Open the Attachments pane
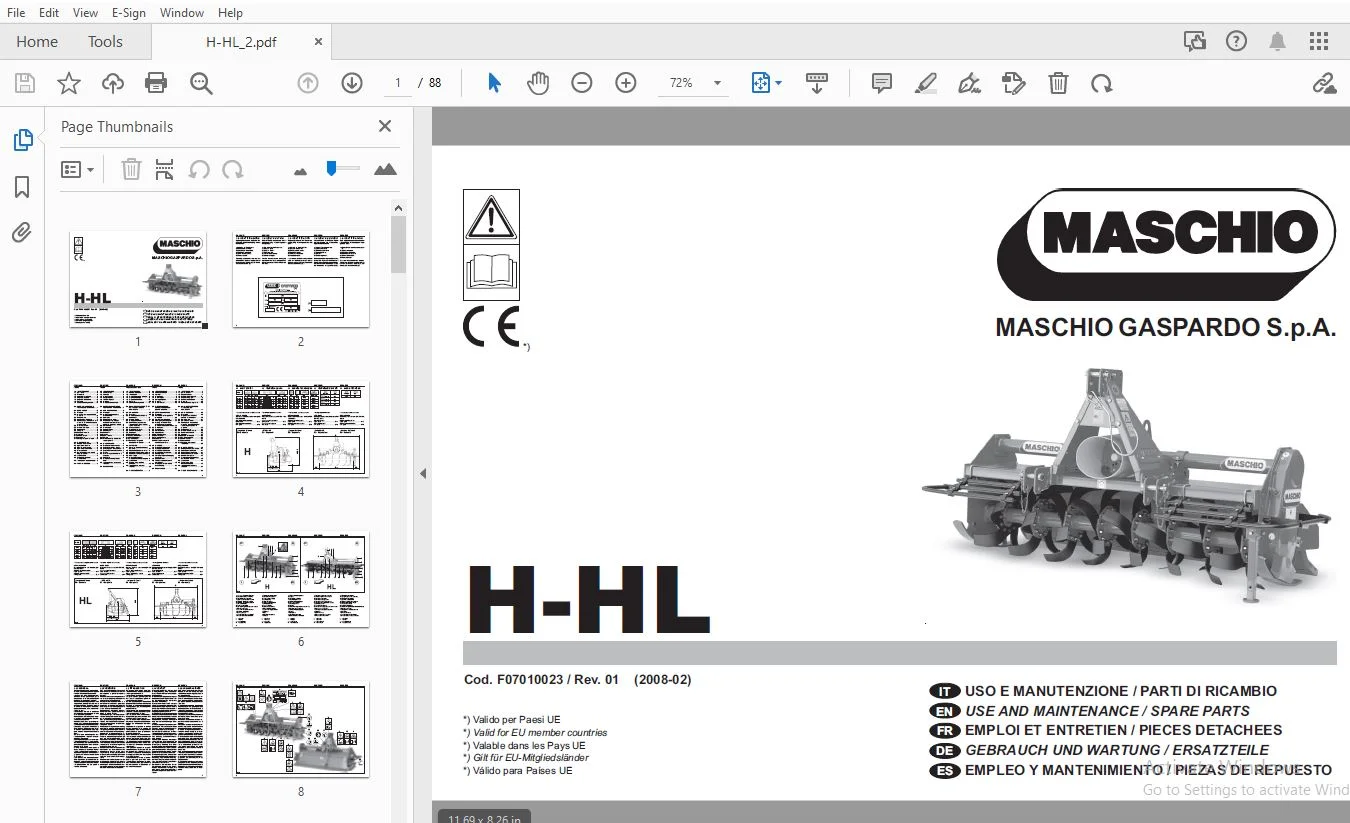The width and height of the screenshot is (1350, 823). [22, 233]
